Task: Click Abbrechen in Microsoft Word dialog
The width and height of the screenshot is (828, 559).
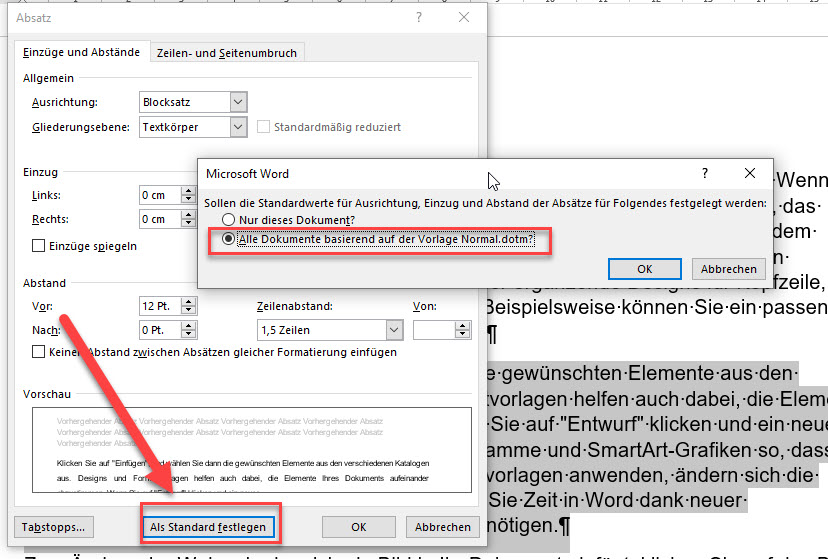Action: (x=728, y=269)
